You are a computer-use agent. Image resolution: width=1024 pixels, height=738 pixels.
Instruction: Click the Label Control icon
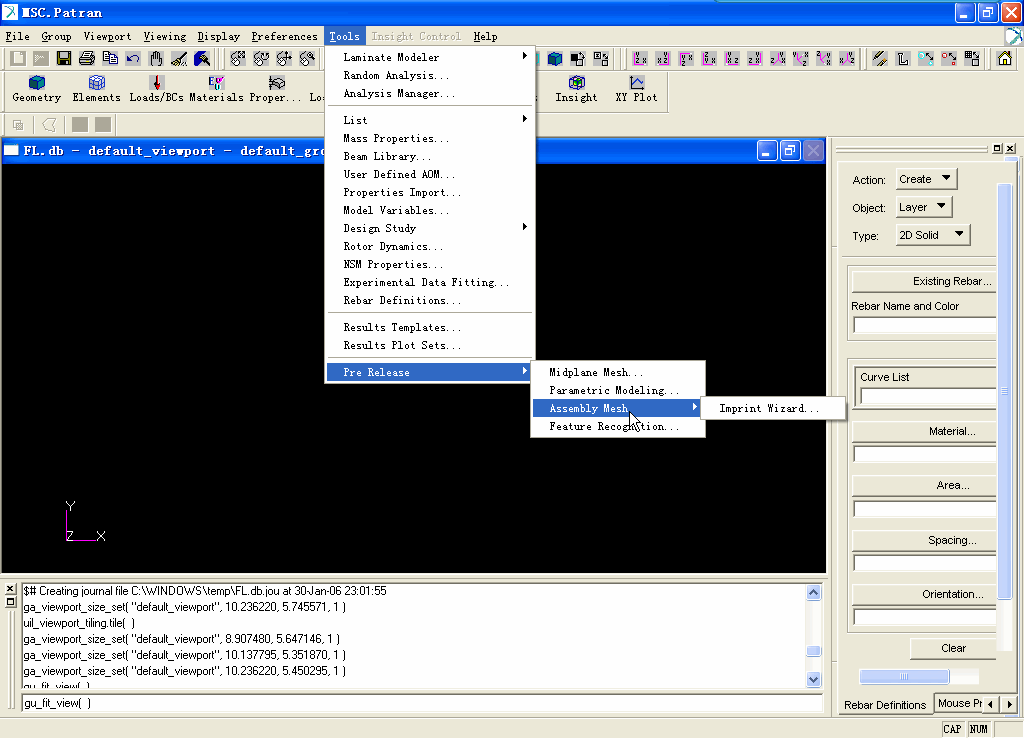903,59
